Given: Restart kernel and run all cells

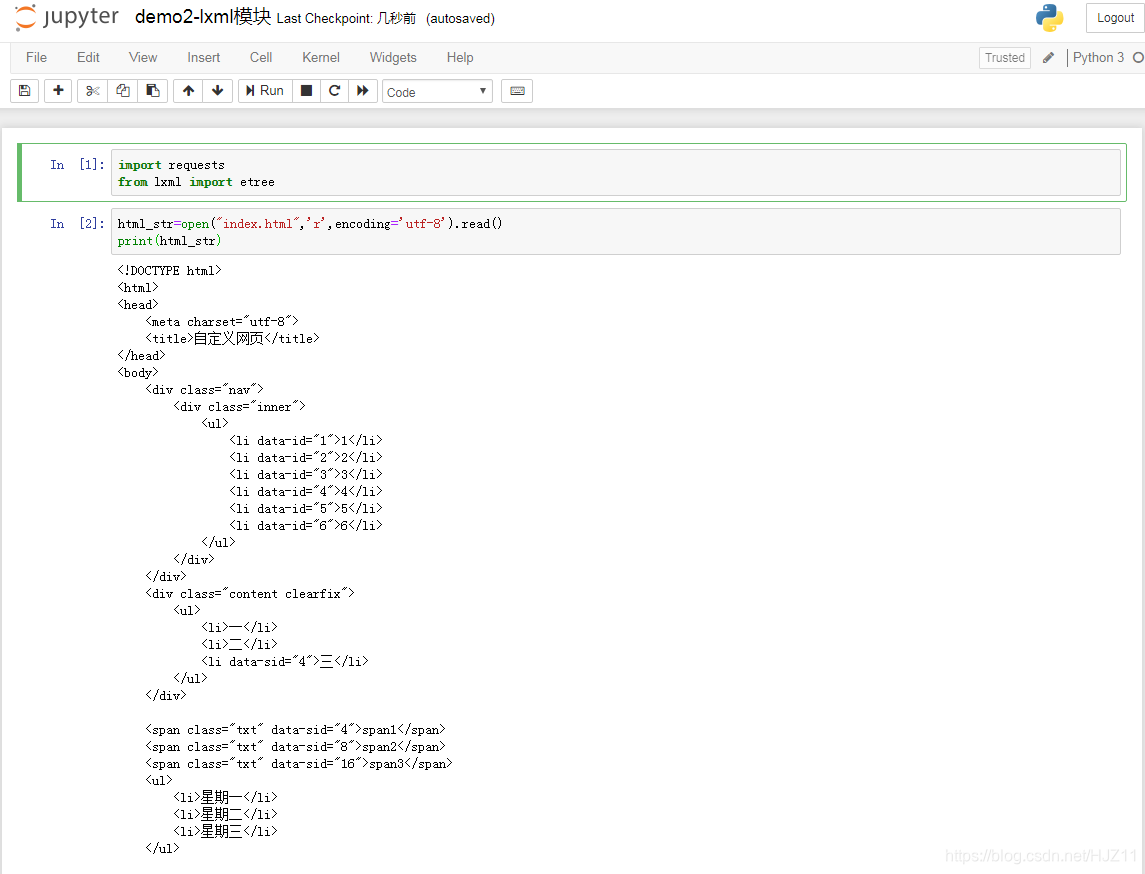Looking at the screenshot, I should click(x=362, y=91).
